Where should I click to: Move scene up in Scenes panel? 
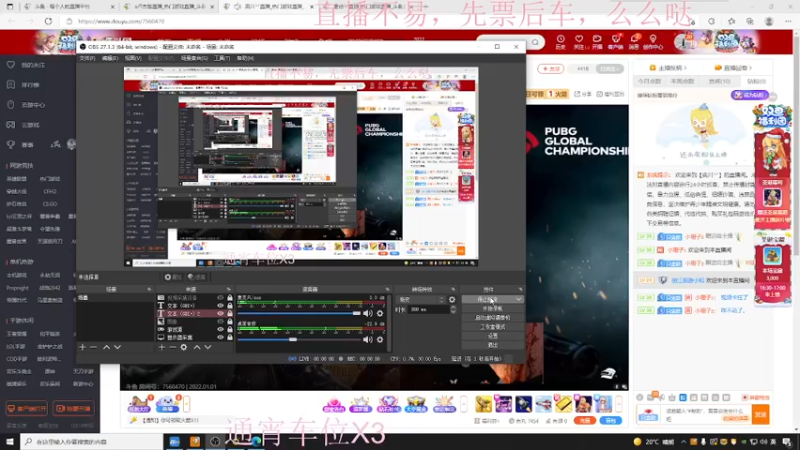click(x=106, y=347)
